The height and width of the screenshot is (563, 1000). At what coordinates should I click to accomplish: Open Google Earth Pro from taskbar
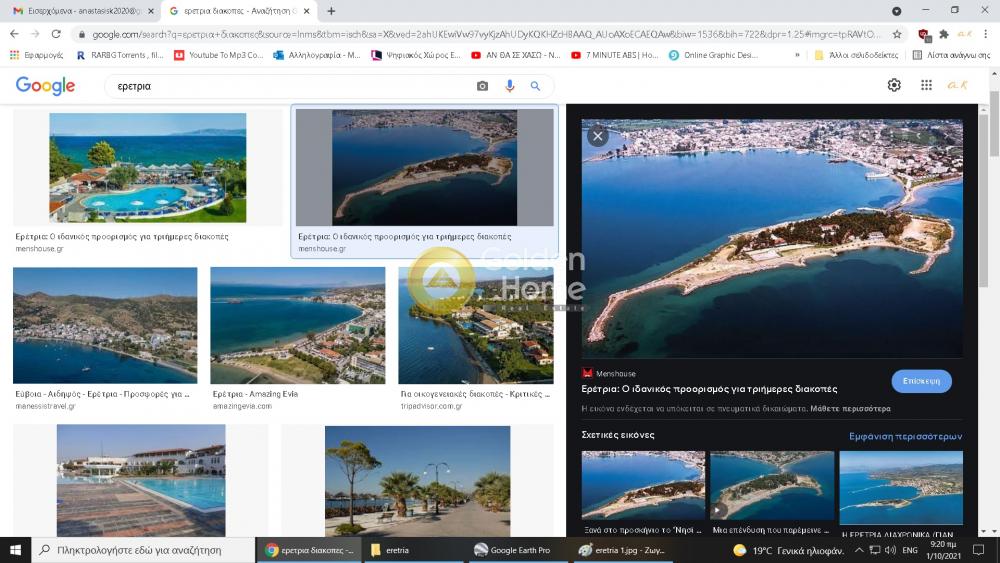coord(512,550)
